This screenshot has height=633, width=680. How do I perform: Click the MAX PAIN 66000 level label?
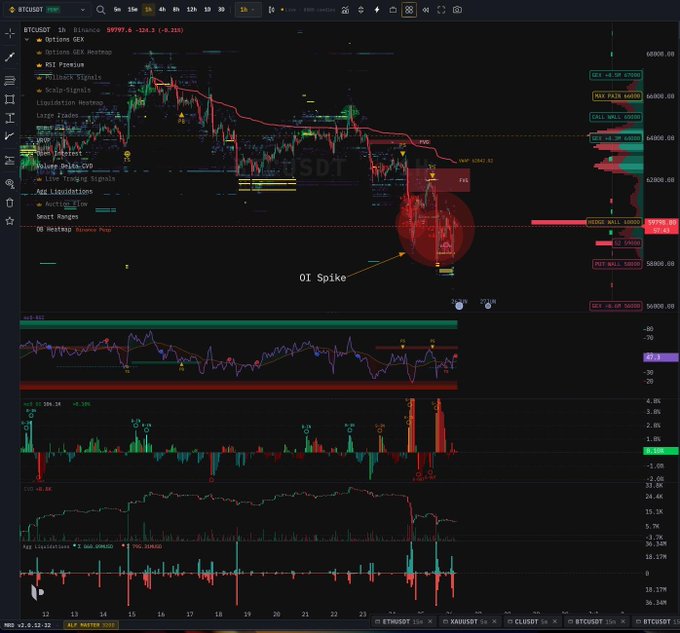617,96
